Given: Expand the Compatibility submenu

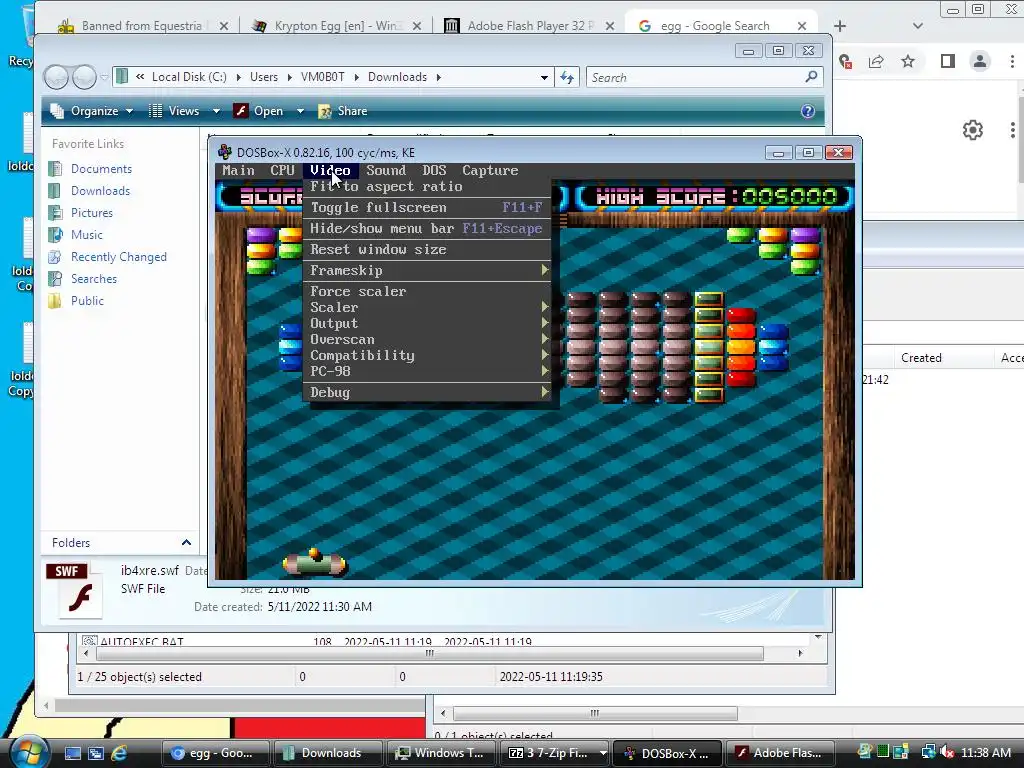Looking at the screenshot, I should [427, 355].
